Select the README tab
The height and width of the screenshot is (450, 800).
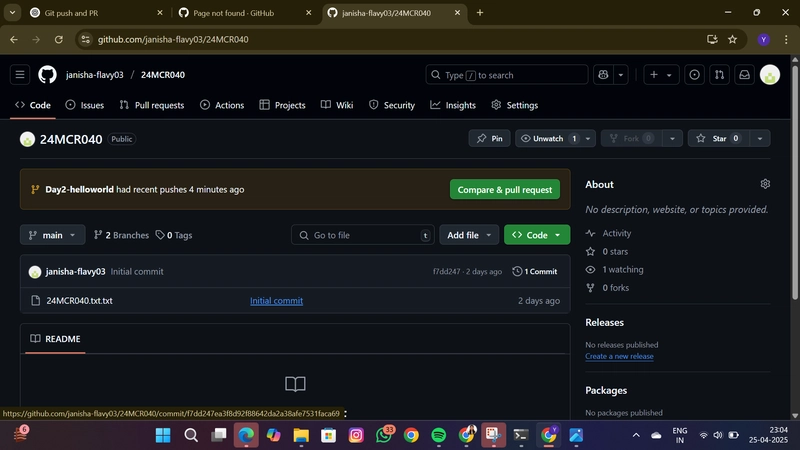point(56,339)
